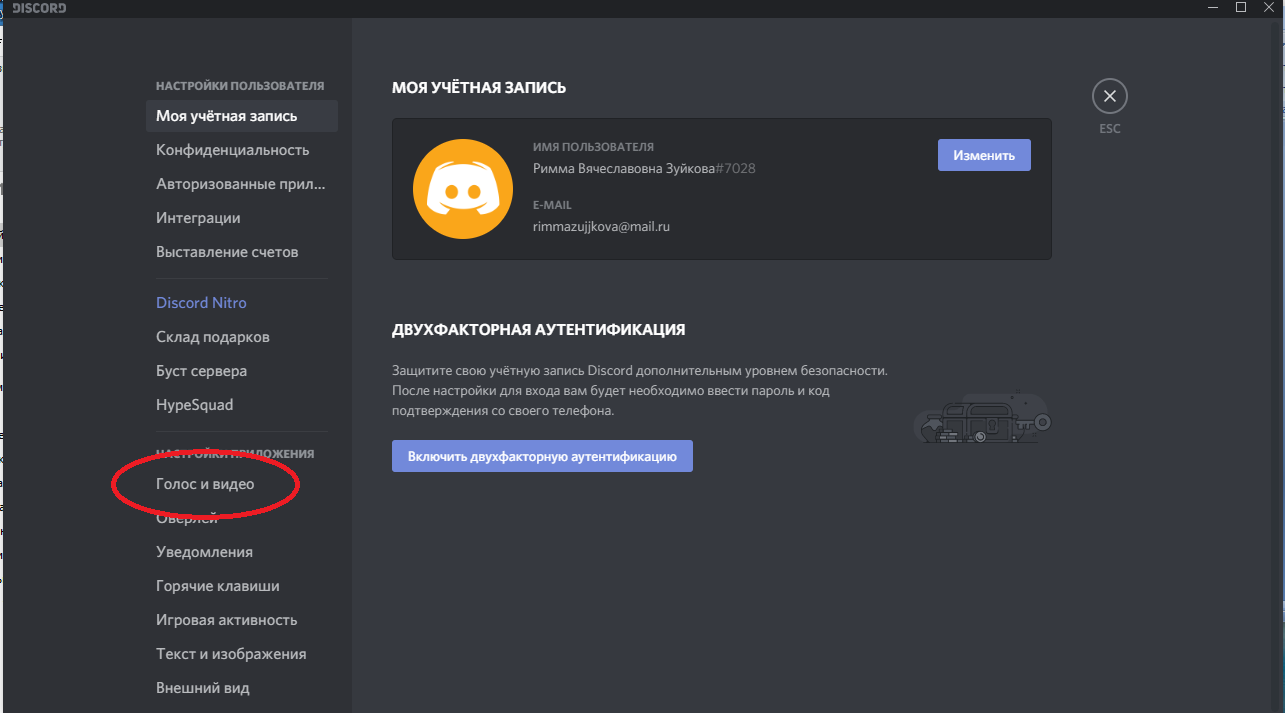This screenshot has height=713, width=1285.
Task: Click the ДВУХФАКТОРНАЯ АУТЕНТИФИКАЦИЯ heading
Action: tap(539, 329)
